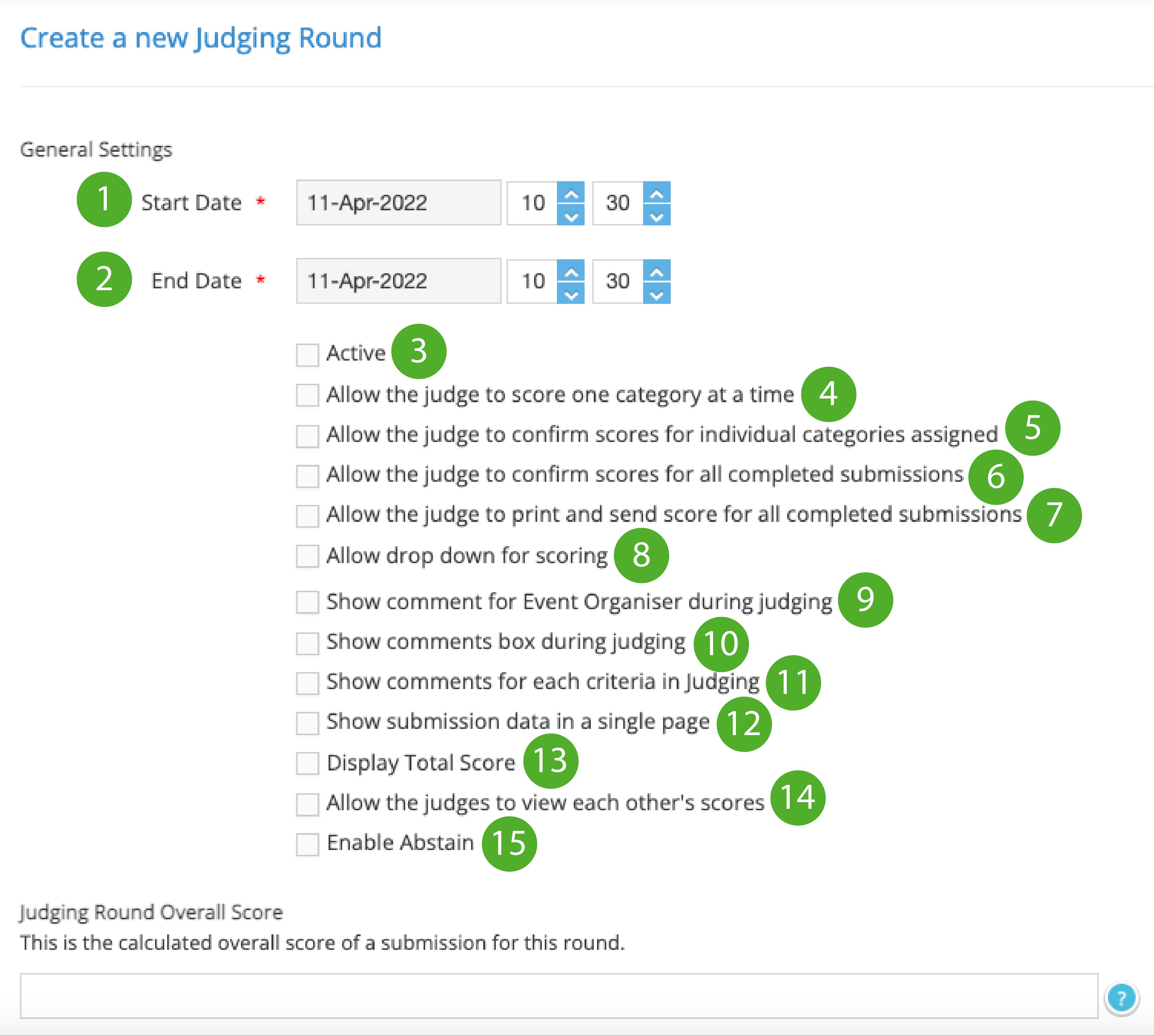Enable Display Total Score checkbox

(x=308, y=763)
